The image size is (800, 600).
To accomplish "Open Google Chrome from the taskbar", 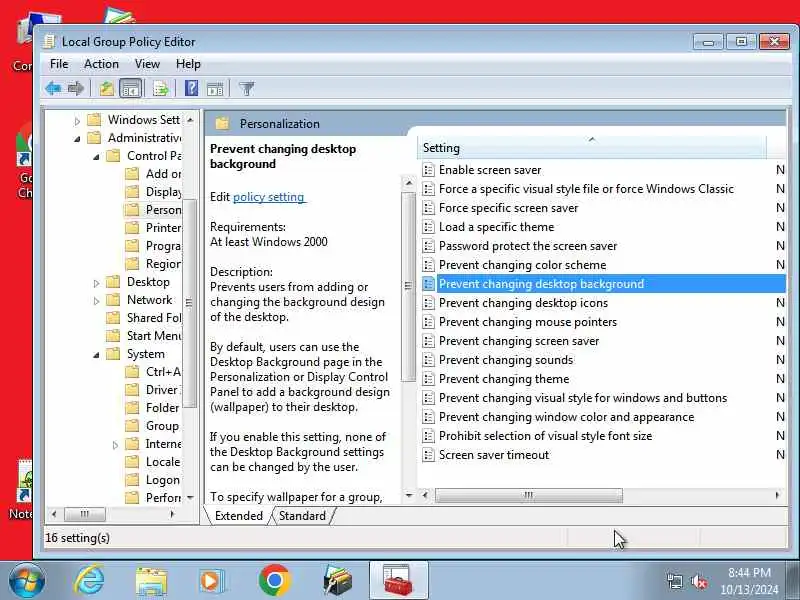I will [274, 581].
